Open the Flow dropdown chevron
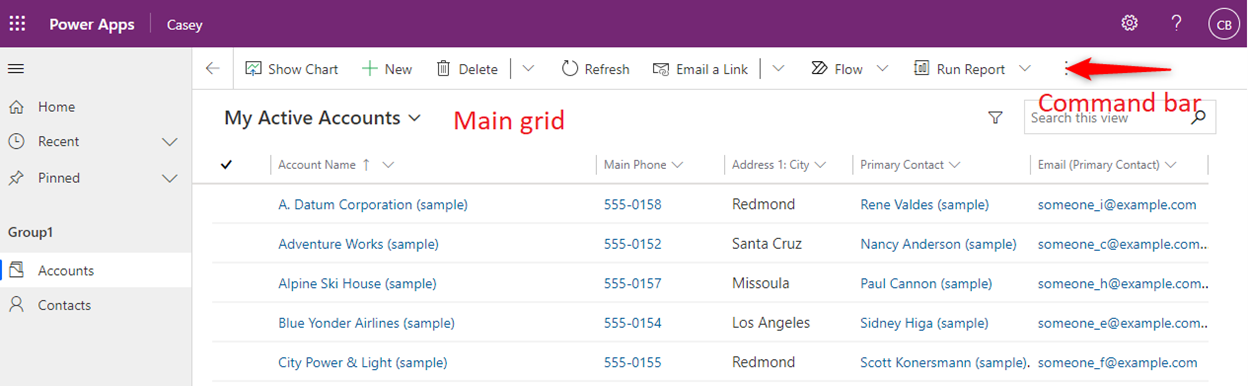 coord(882,69)
